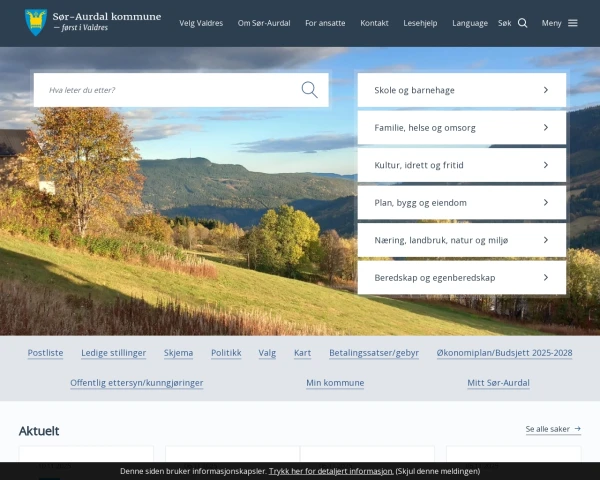600x480 pixels.
Task: Open the Velg Valdres menu item
Action: (x=201, y=23)
